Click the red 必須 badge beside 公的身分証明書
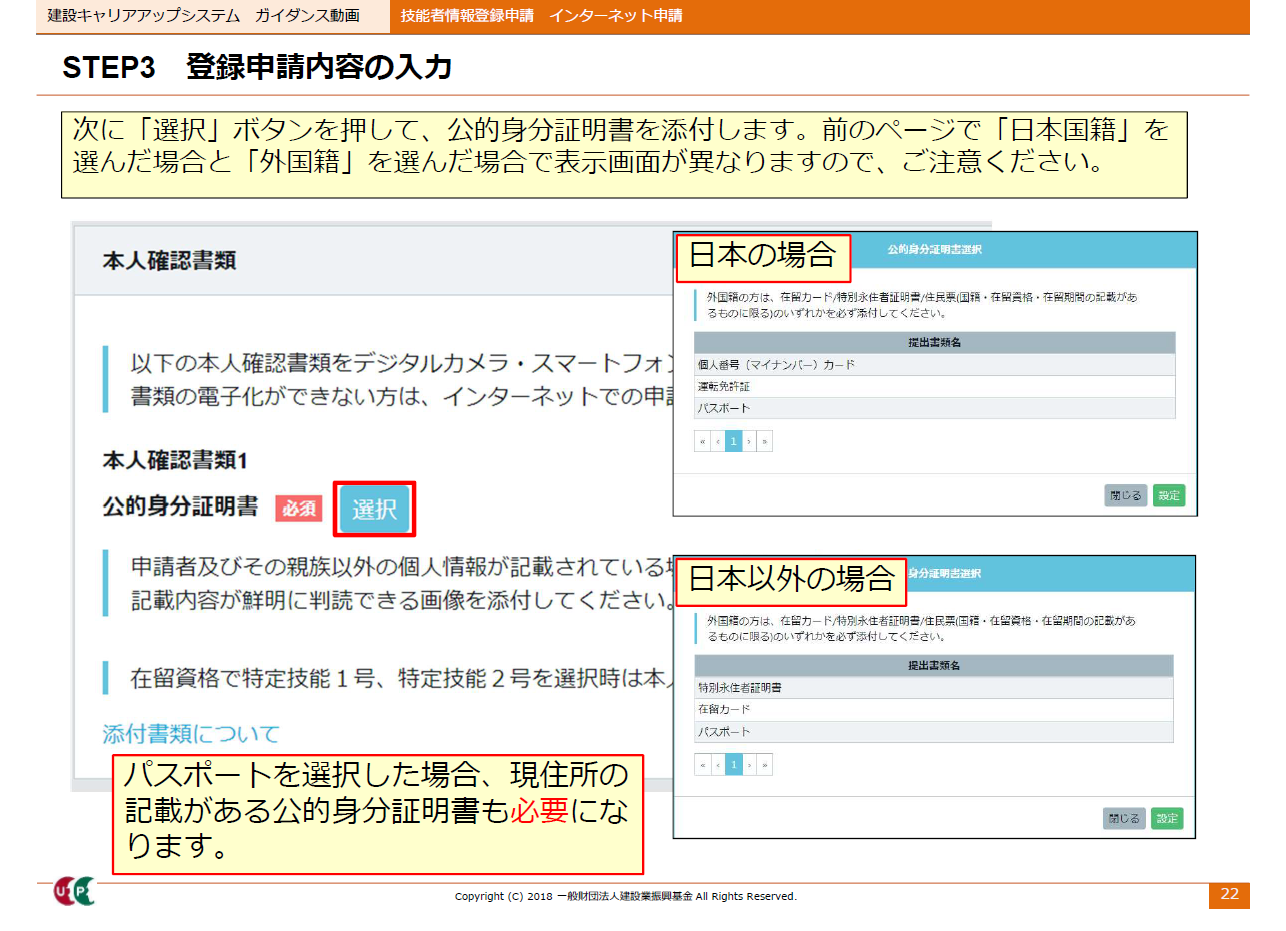 click(299, 509)
